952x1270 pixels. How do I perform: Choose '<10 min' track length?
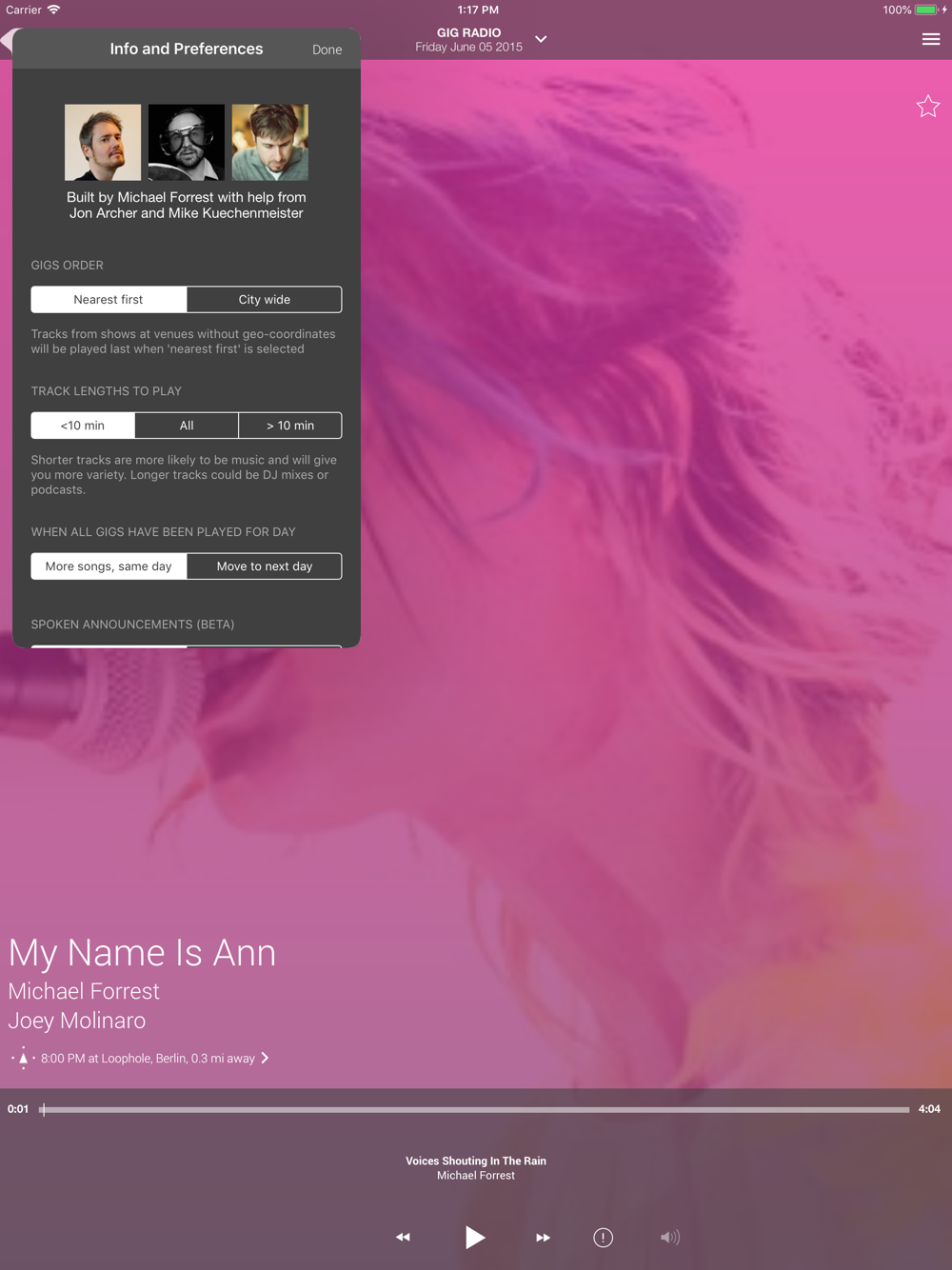(83, 425)
